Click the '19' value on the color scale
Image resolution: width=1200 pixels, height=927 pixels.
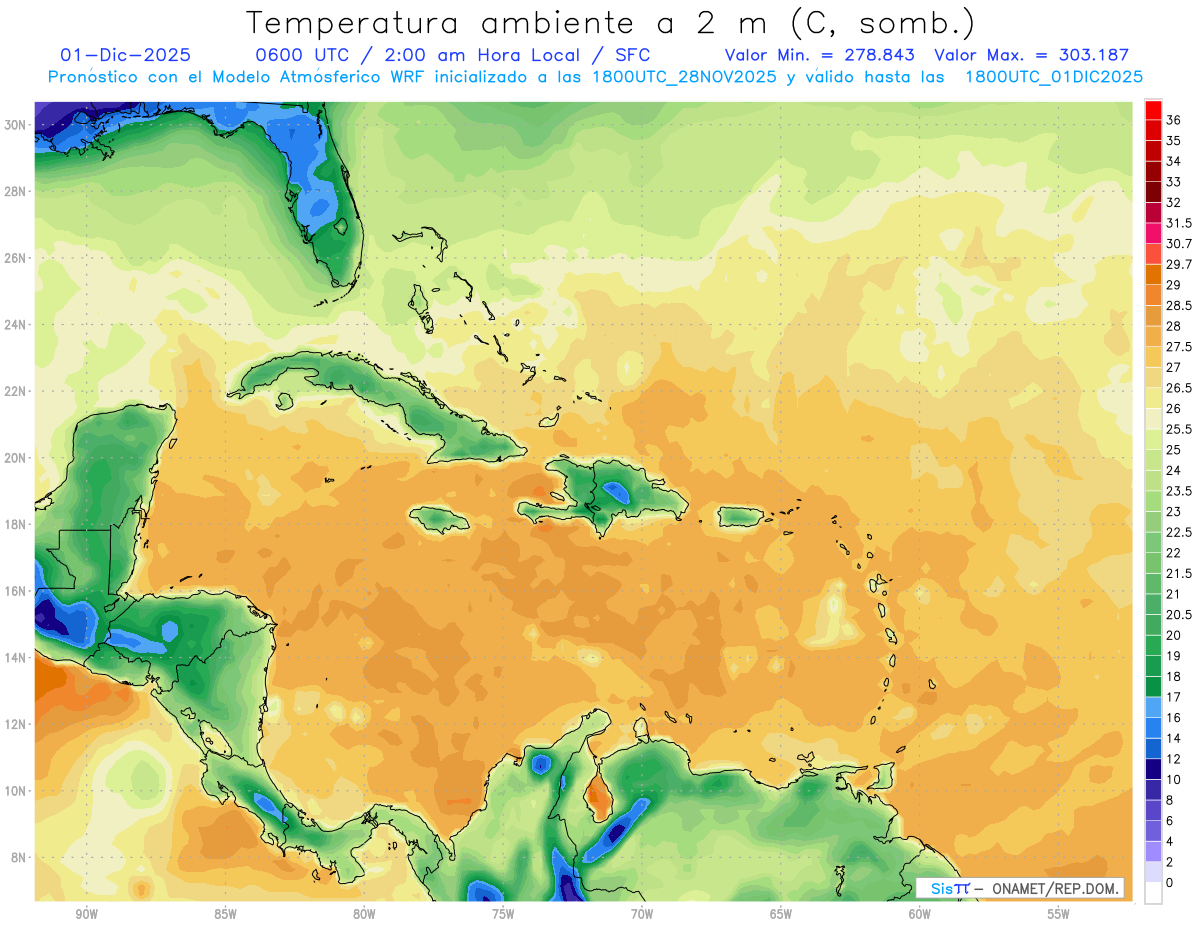coord(1174,656)
